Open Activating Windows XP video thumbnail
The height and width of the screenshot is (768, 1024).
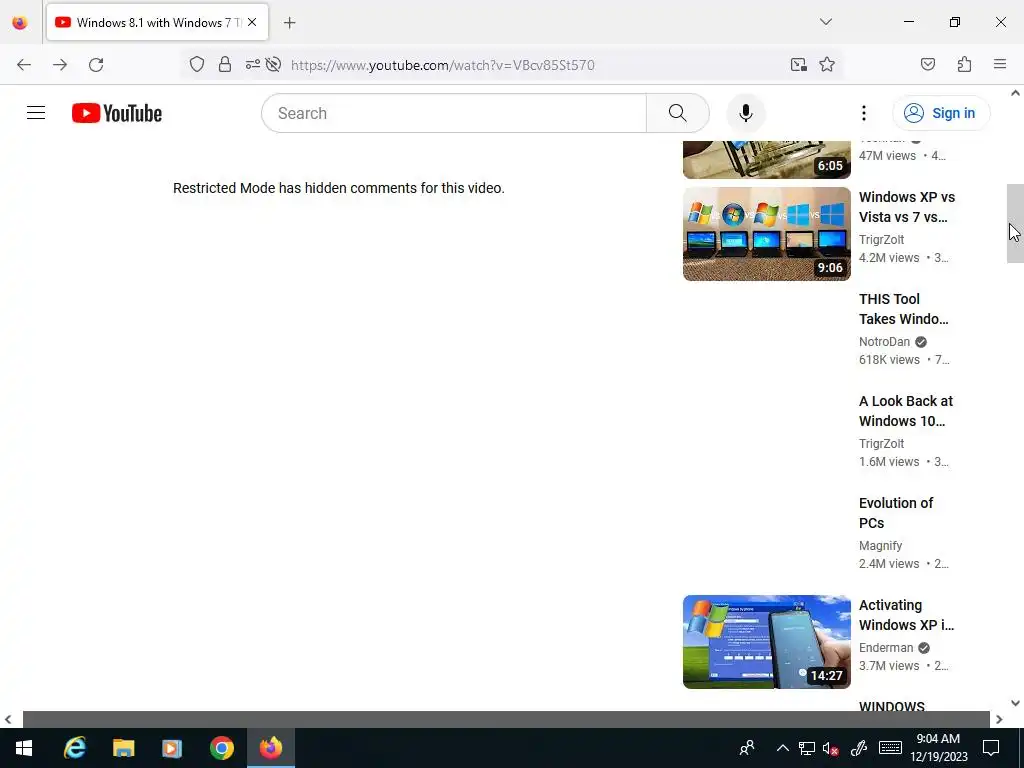tap(767, 641)
